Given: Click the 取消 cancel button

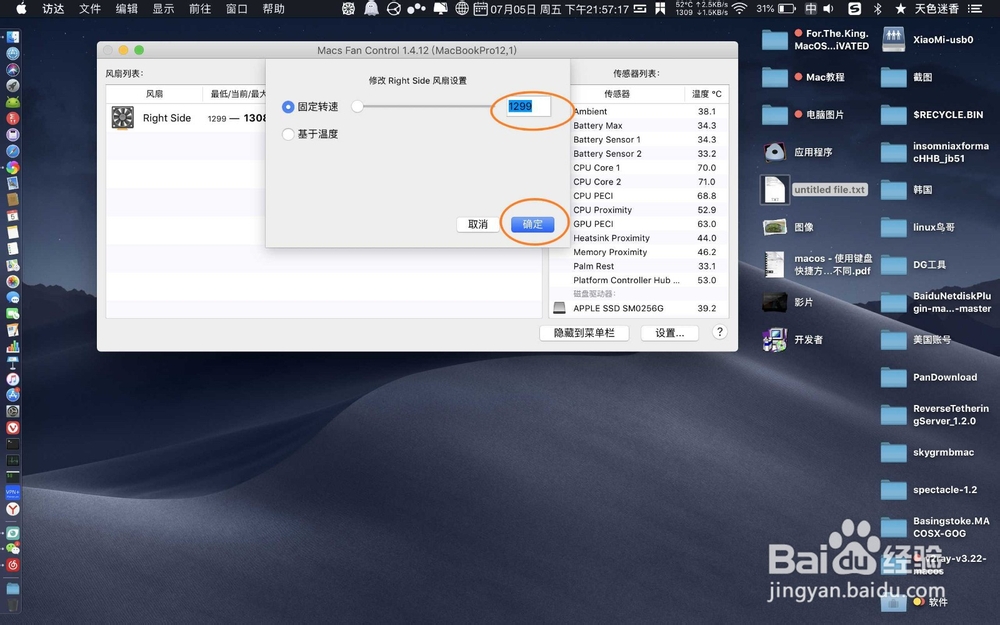Looking at the screenshot, I should coord(478,224).
